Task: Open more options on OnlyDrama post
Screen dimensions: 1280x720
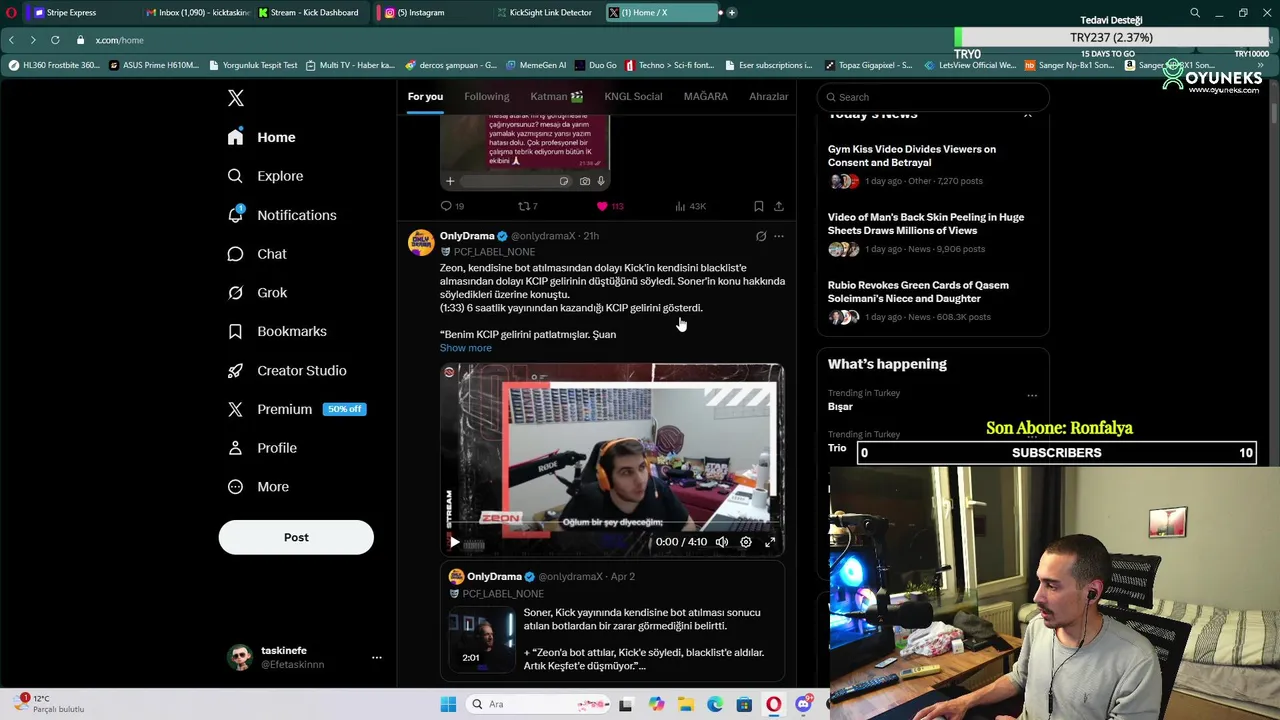Action: point(779,236)
